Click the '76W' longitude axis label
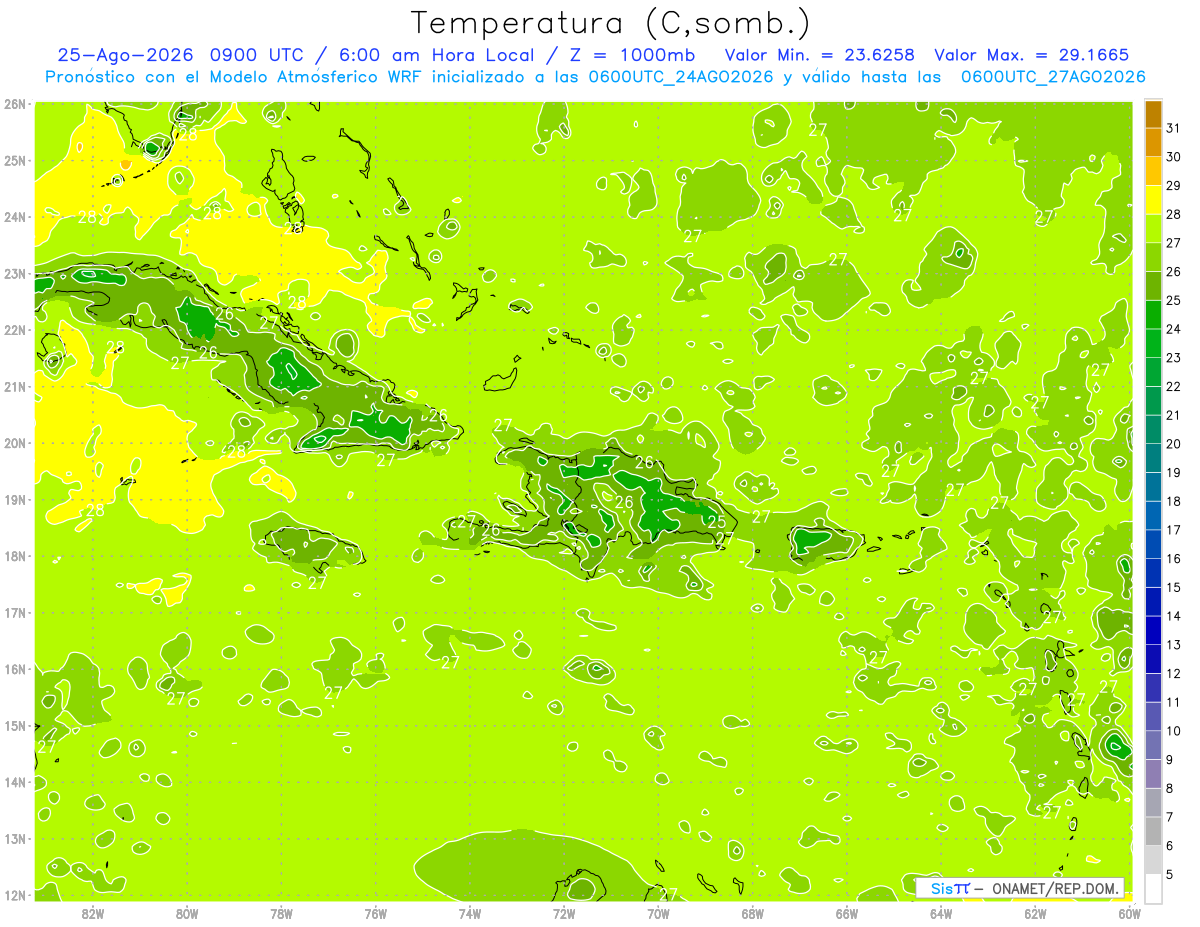 pos(376,913)
